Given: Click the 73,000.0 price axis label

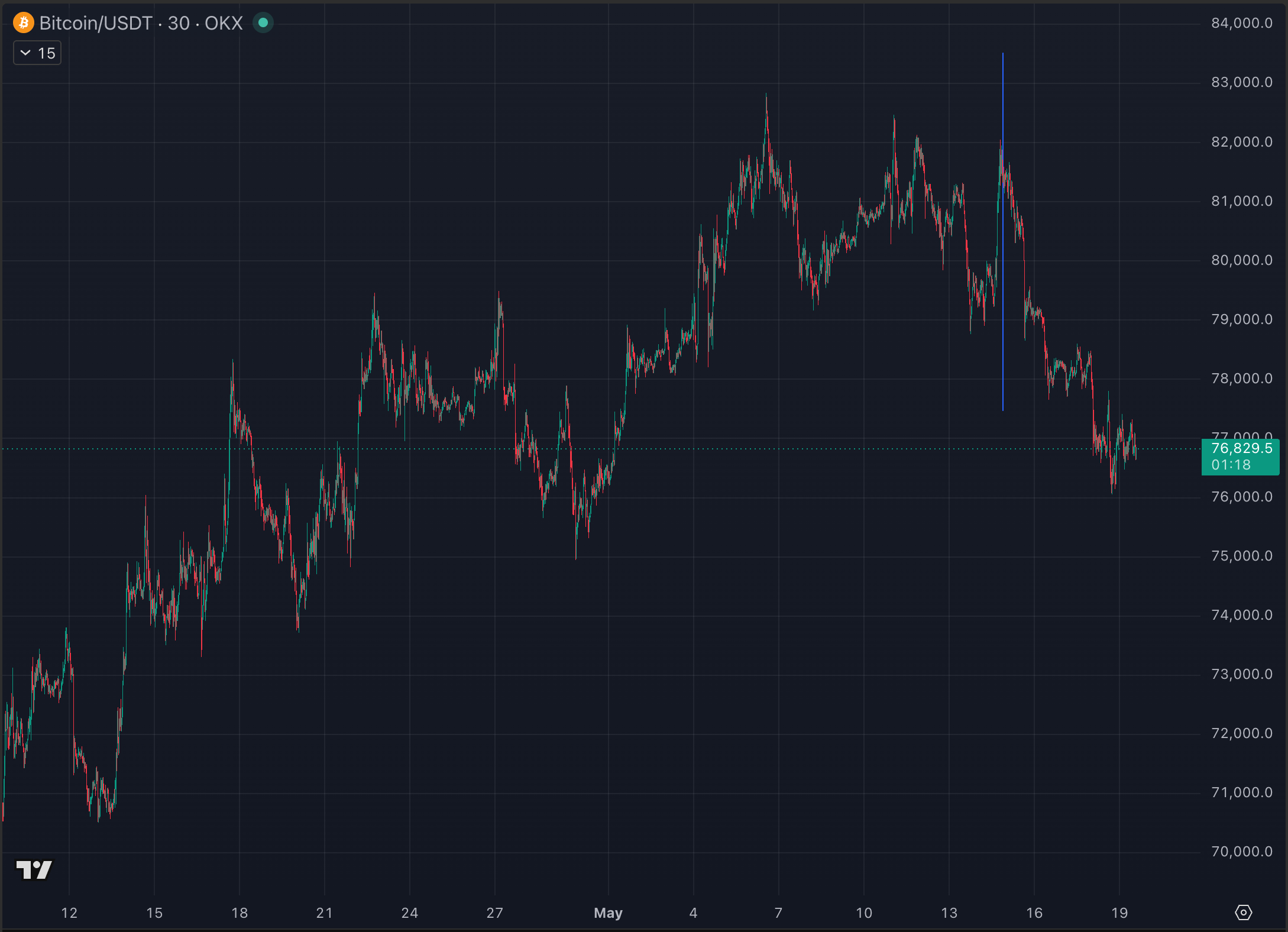Looking at the screenshot, I should (x=1242, y=674).
